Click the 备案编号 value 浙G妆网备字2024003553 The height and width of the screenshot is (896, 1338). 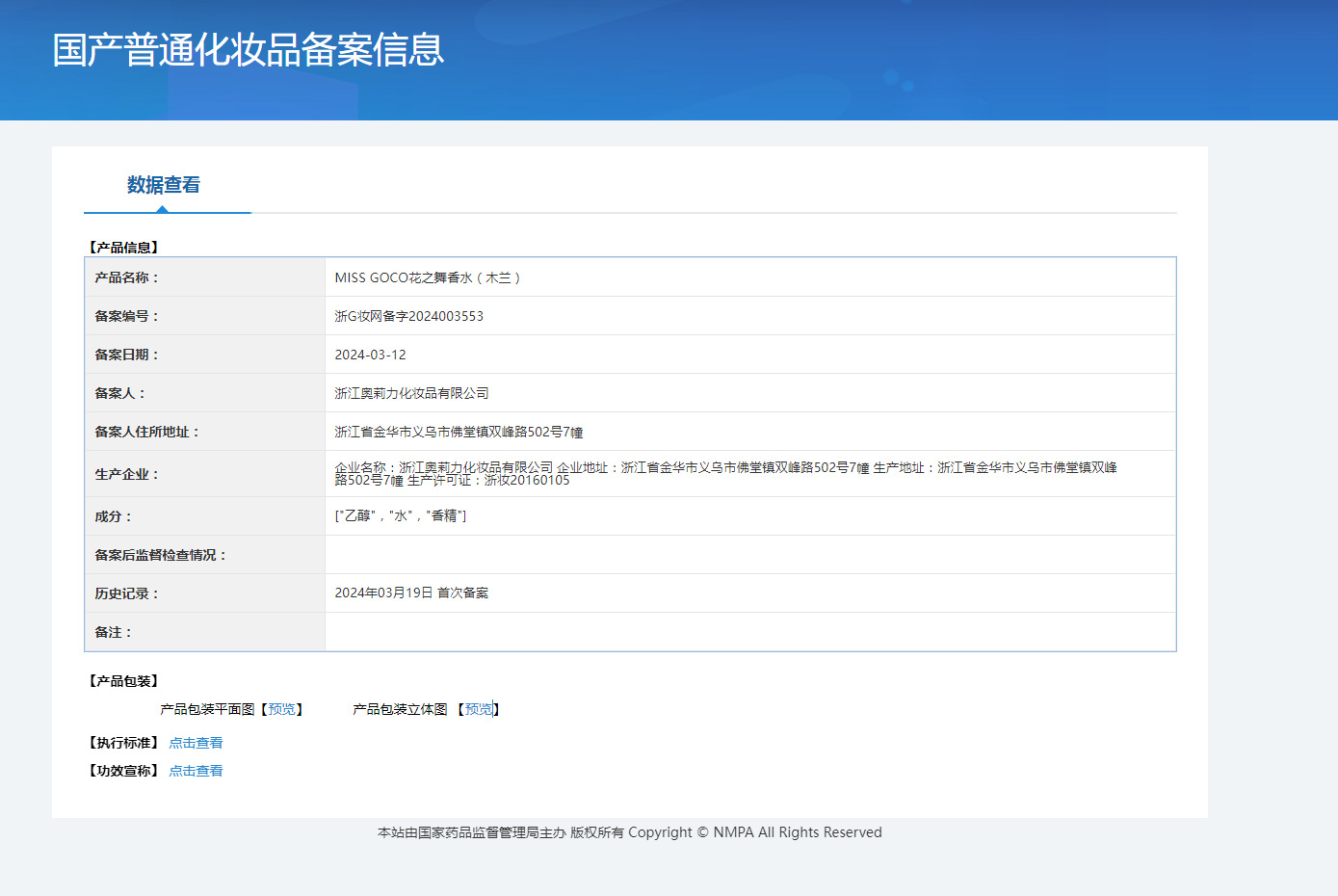click(x=408, y=315)
